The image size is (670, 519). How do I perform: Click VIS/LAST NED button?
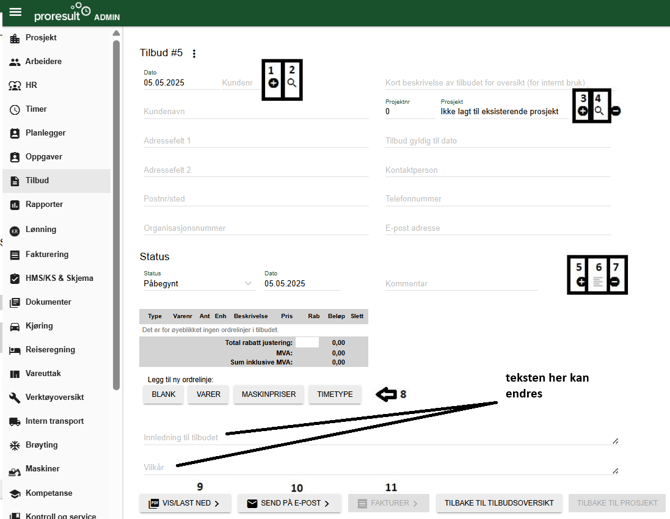coord(185,504)
